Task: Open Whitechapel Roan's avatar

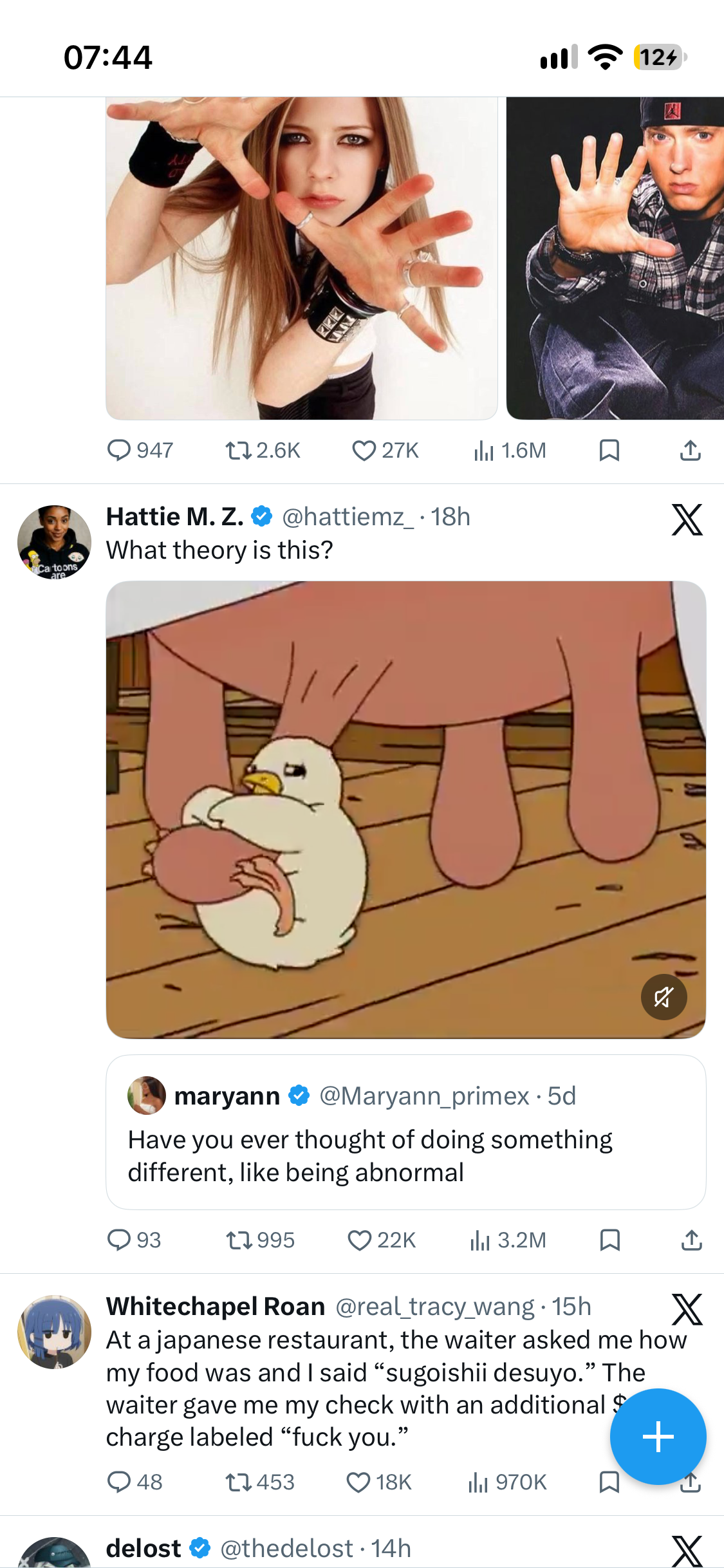Action: tap(54, 1332)
